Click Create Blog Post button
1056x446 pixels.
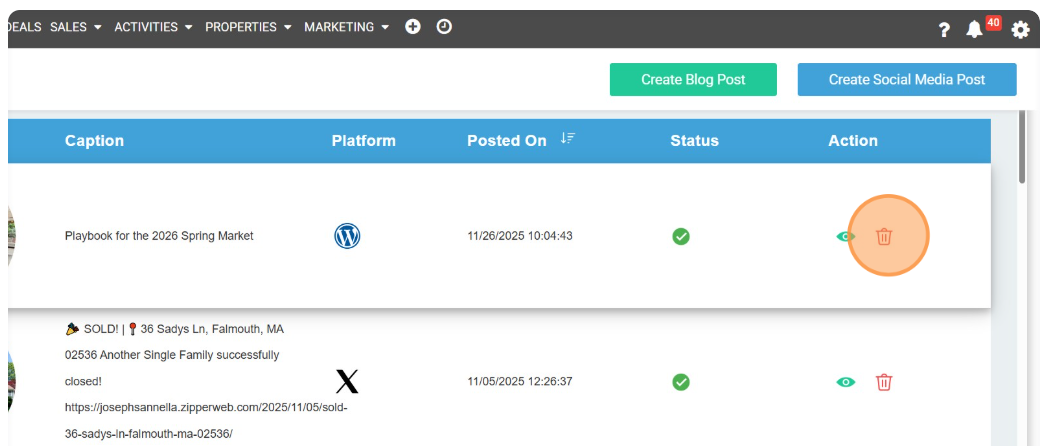(x=693, y=80)
